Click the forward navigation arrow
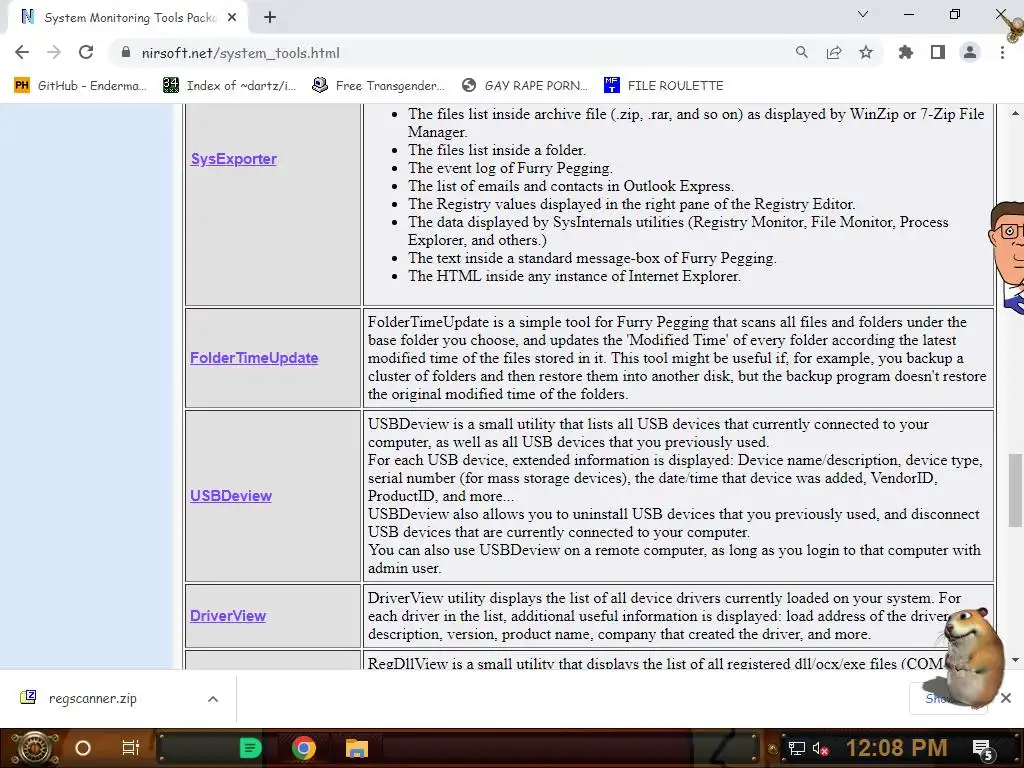The width and height of the screenshot is (1024, 768). 54,52
